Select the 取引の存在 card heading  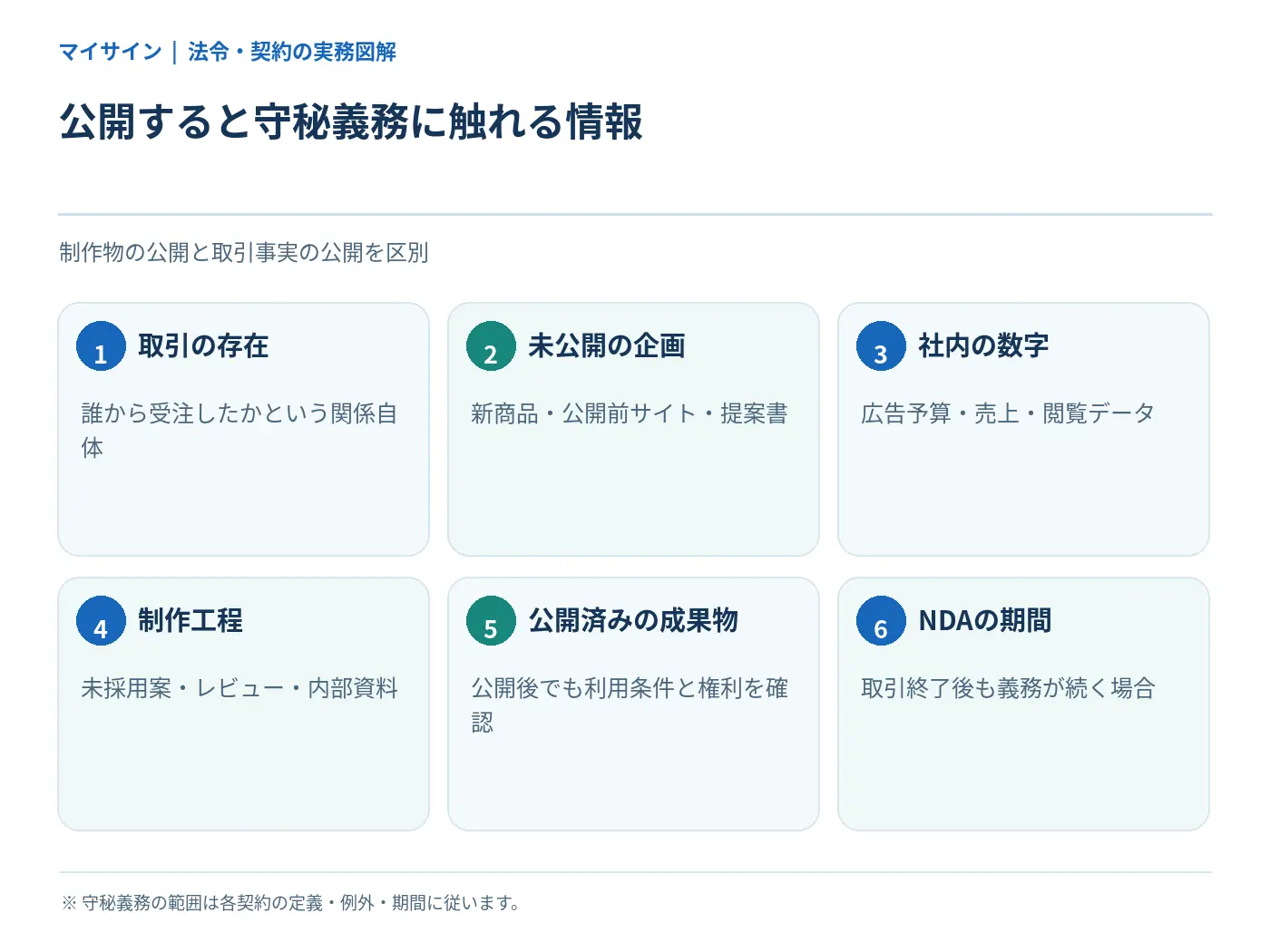click(203, 345)
